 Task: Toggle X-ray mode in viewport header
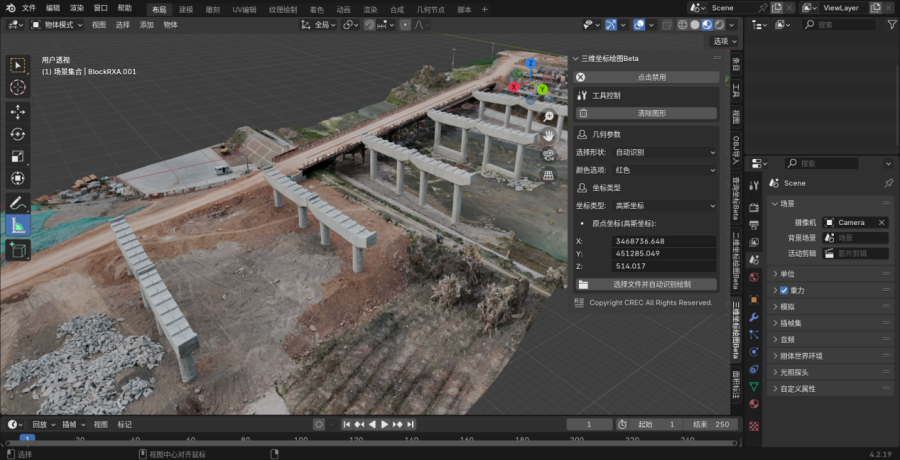click(668, 24)
